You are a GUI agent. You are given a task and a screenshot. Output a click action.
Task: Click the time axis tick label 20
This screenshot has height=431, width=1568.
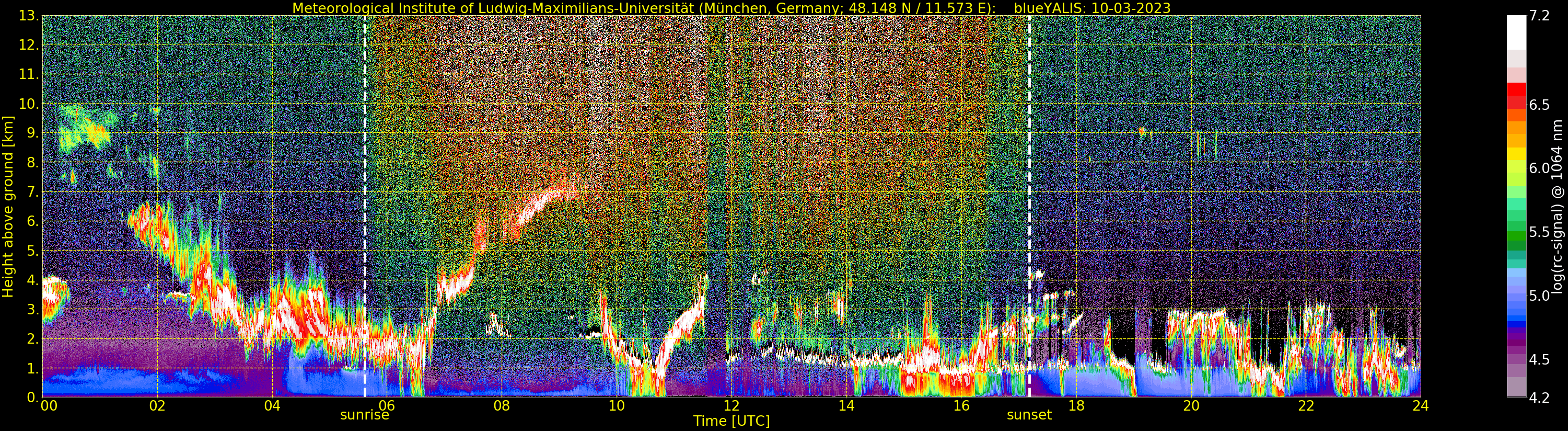1191,406
